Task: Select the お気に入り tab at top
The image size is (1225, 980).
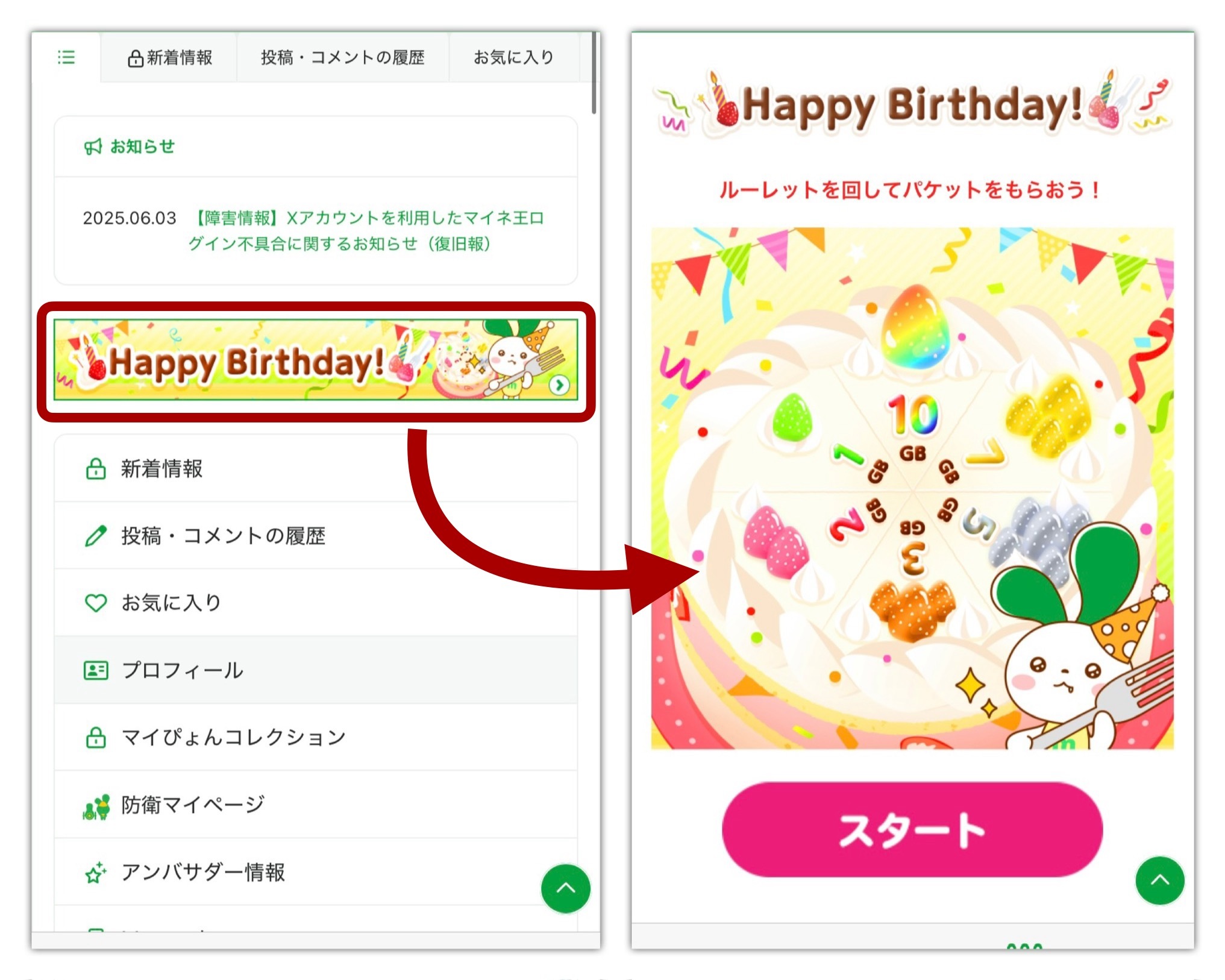Action: coord(514,57)
